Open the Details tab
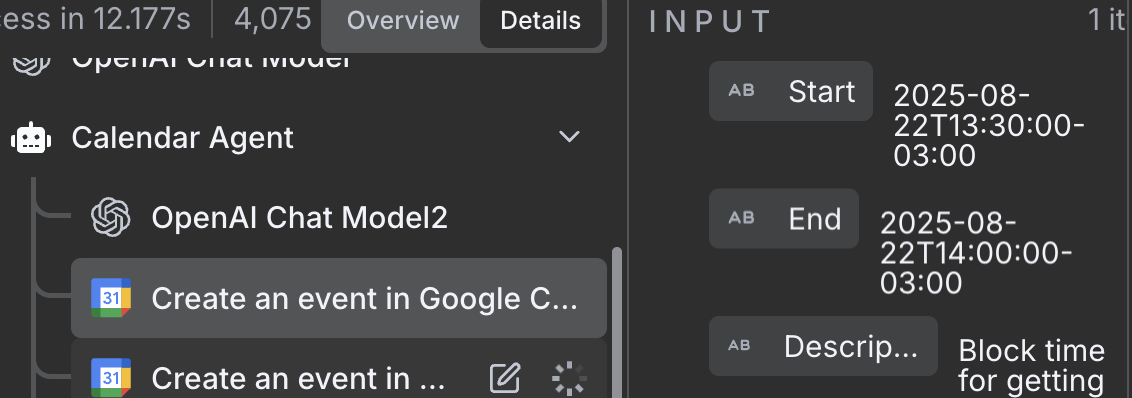The image size is (1132, 398). pyautogui.click(x=541, y=21)
